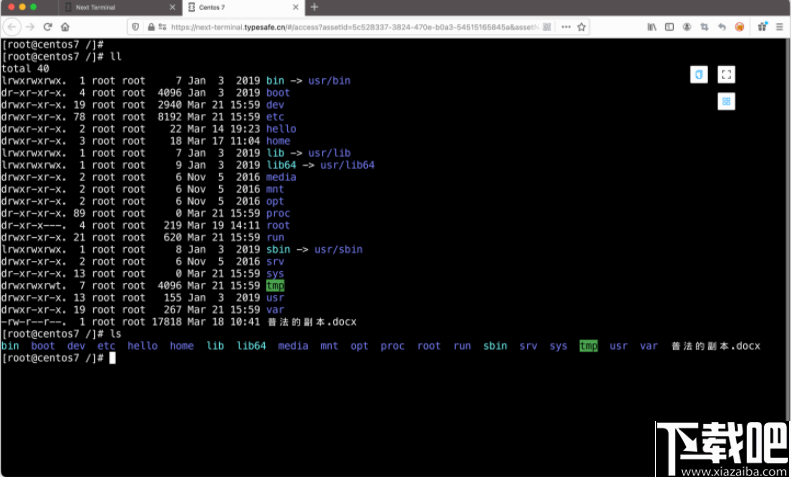Click 'usr/lib64' symlink target text
Viewport: 791px width, 477px height.
click(x=348, y=165)
